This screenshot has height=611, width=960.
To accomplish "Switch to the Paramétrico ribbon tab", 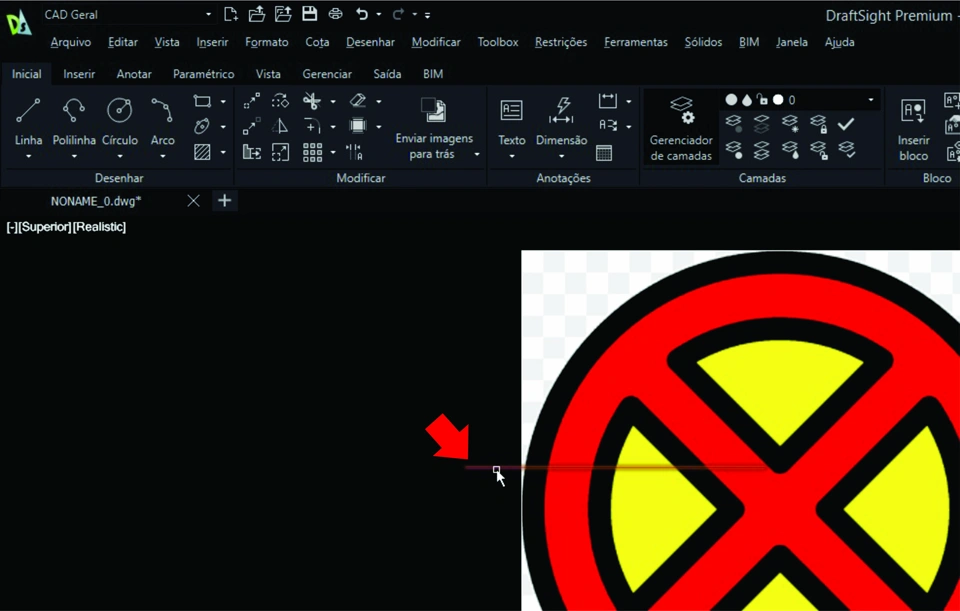I will [203, 74].
